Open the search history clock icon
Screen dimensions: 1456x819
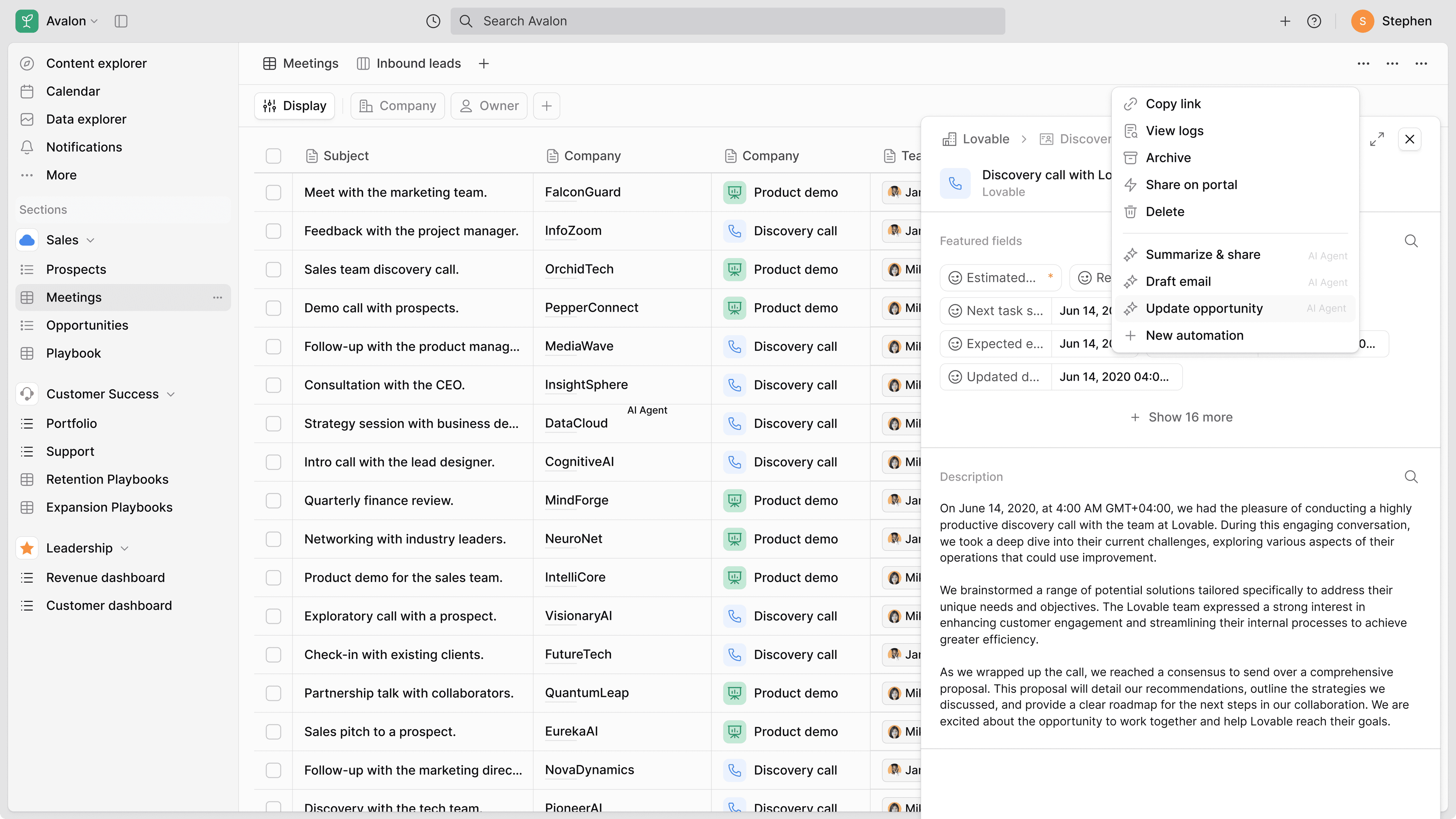click(432, 21)
